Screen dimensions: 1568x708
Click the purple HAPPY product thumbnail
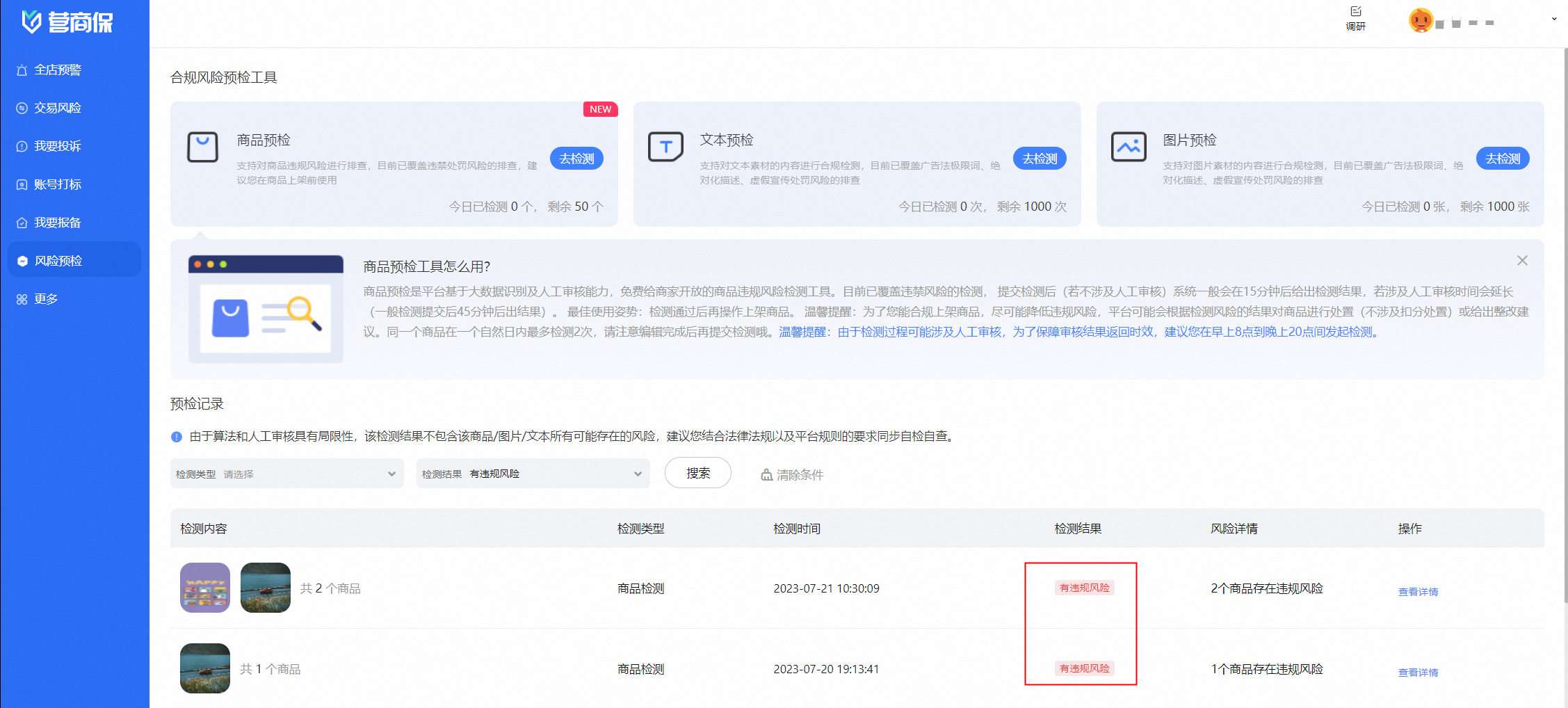point(205,588)
